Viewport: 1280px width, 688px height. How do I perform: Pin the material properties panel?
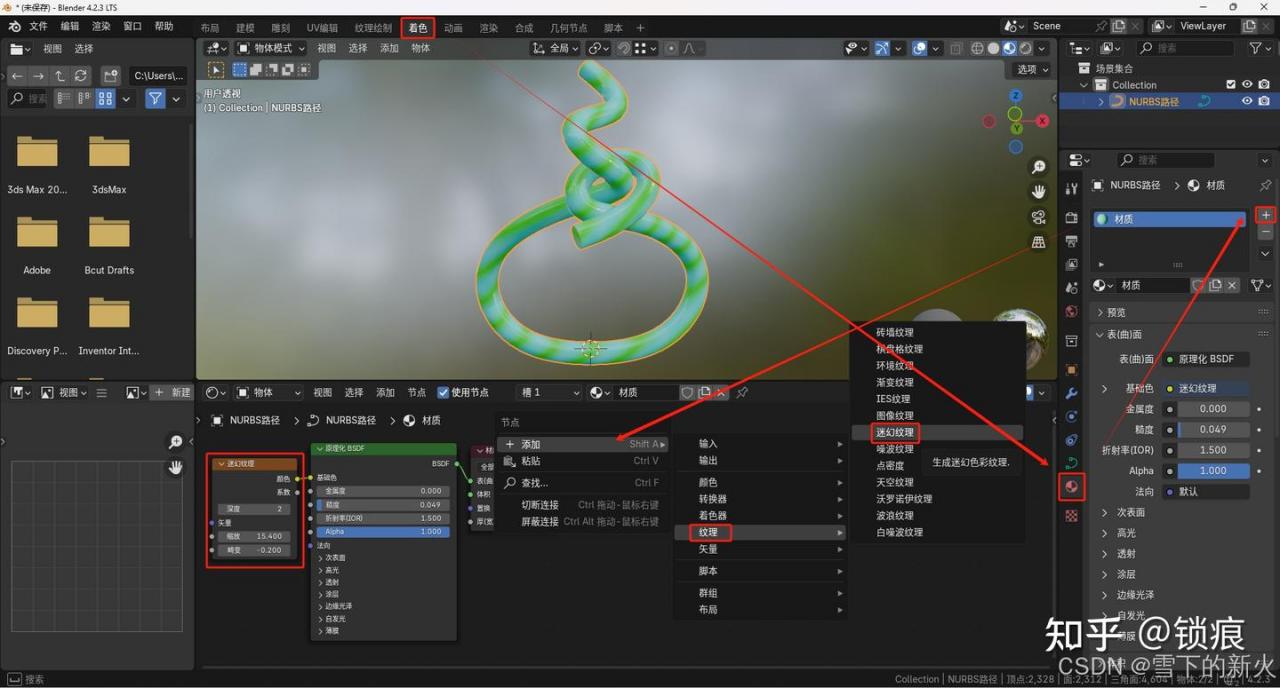tap(1265, 185)
